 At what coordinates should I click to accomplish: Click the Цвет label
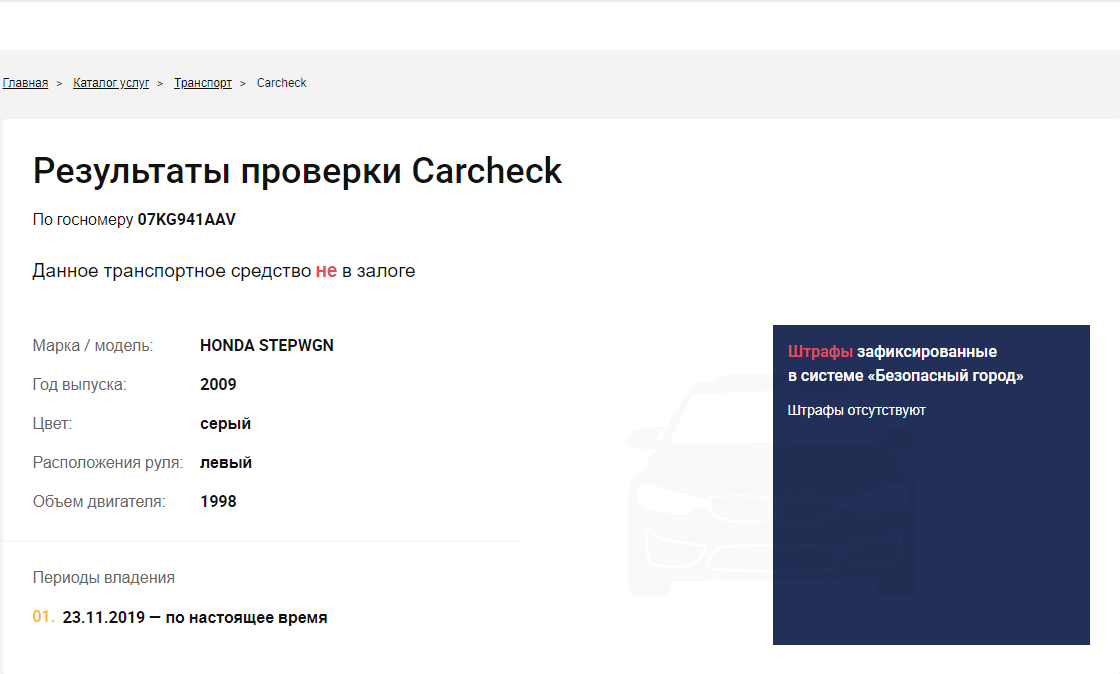(52, 423)
